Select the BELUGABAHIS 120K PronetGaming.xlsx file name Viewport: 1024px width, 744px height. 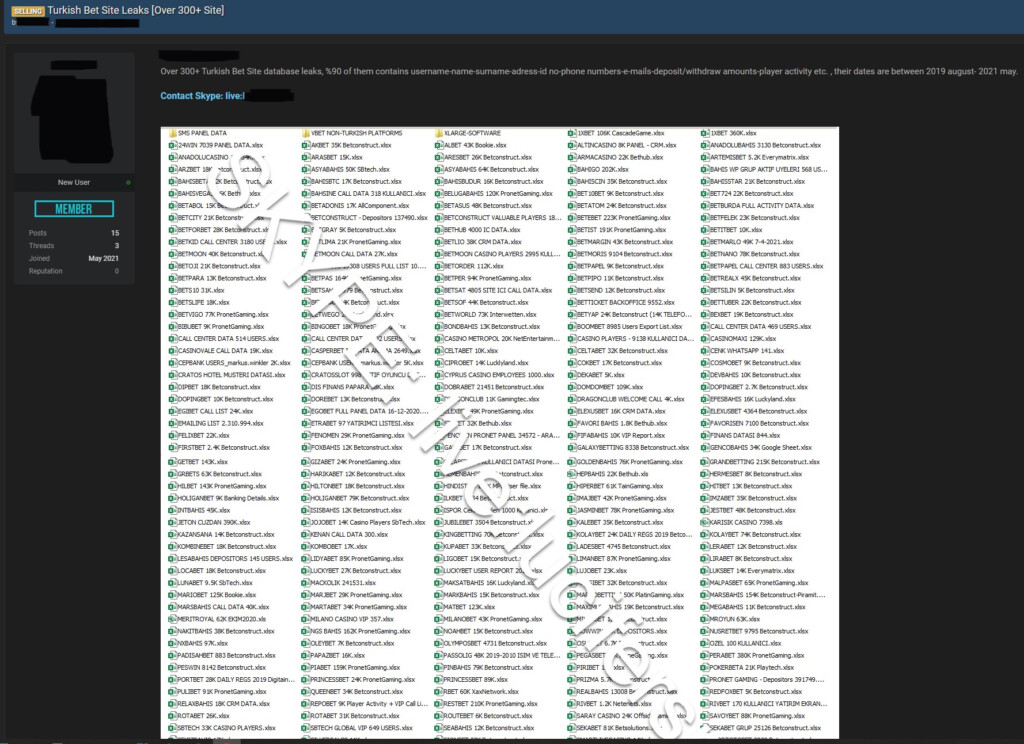[x=498, y=193]
